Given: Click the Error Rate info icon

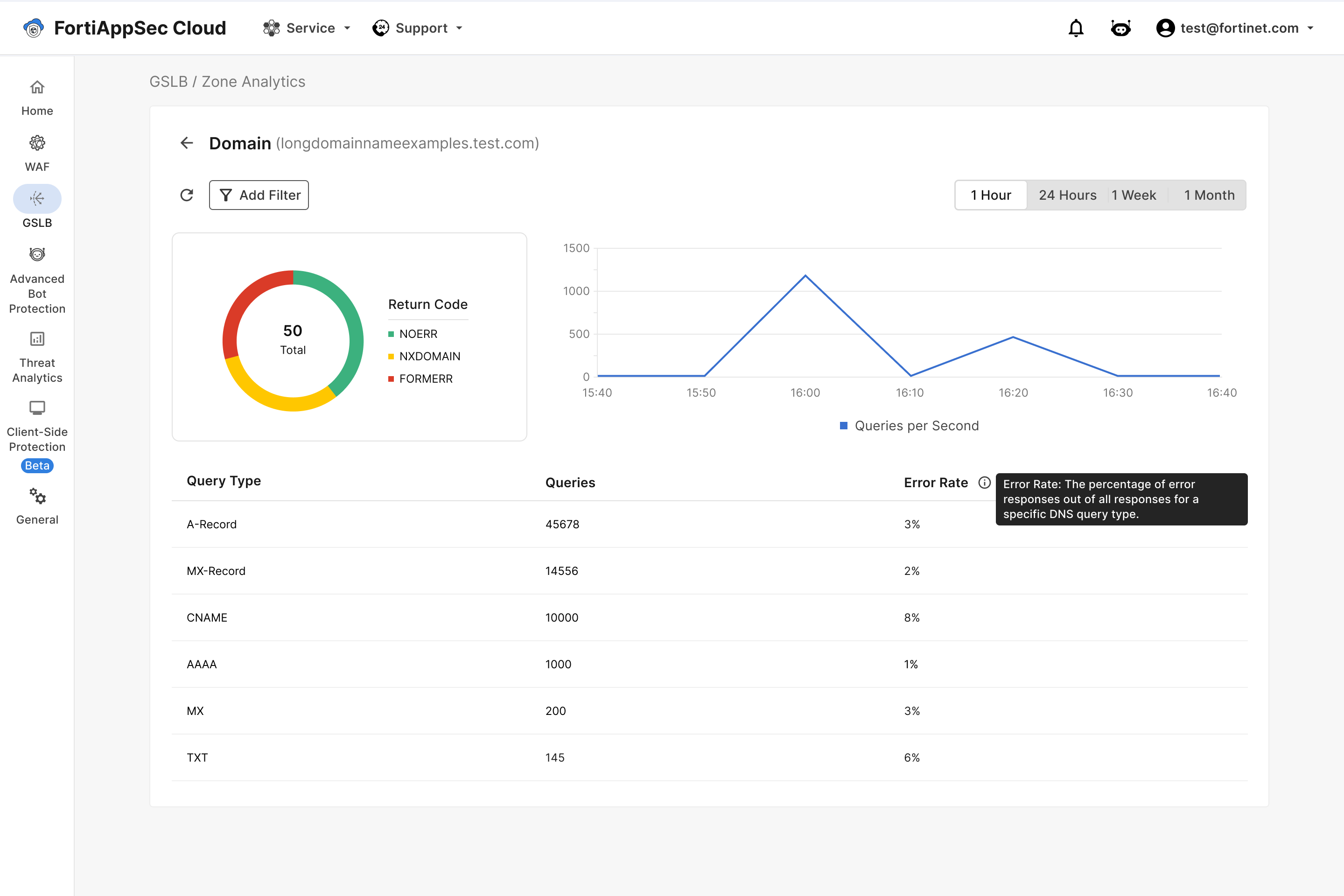Looking at the screenshot, I should point(984,483).
